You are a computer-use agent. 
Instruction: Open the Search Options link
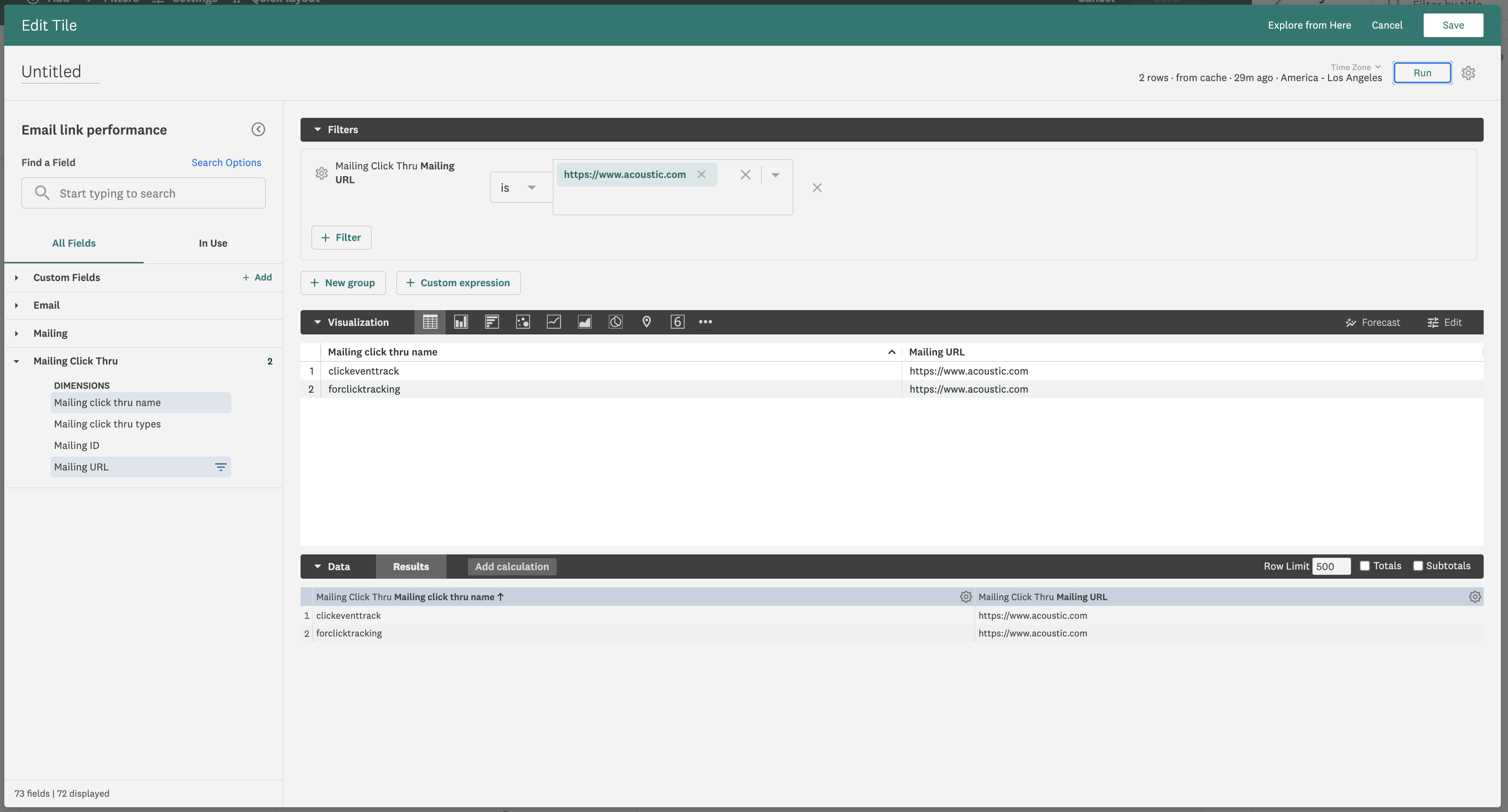point(226,162)
